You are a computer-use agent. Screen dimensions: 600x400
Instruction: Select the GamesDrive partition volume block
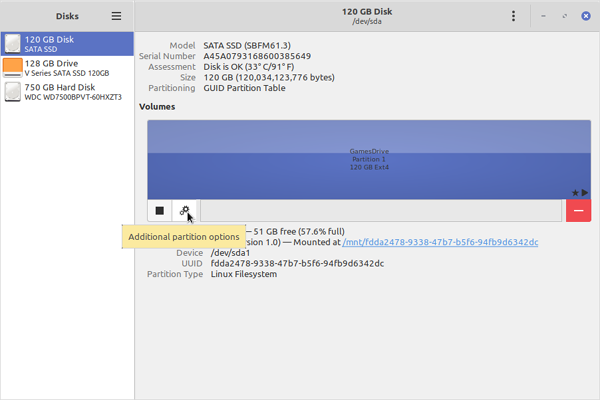click(368, 160)
